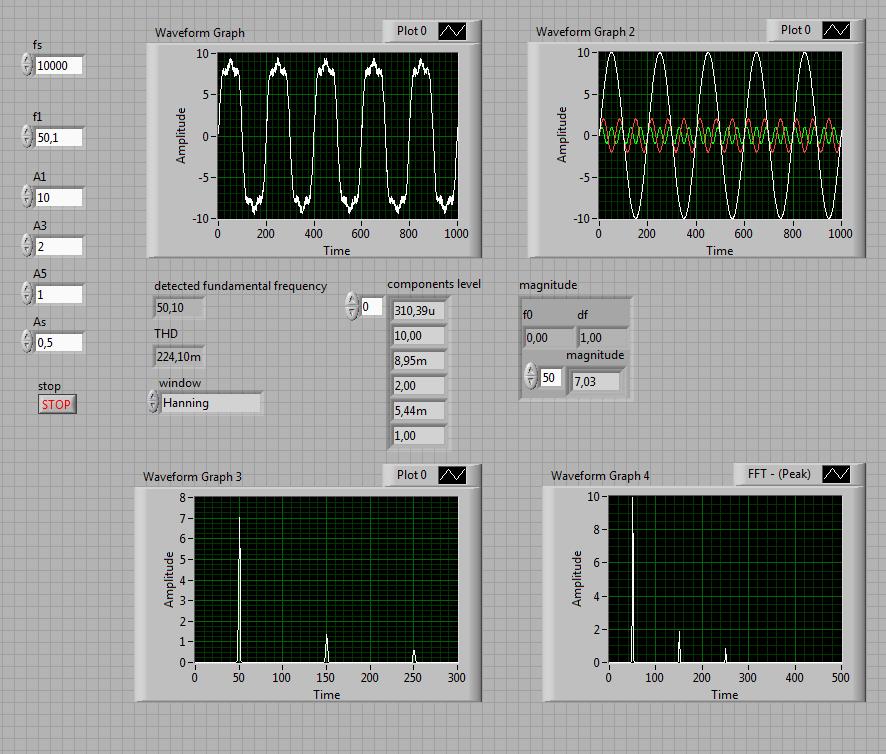The width and height of the screenshot is (886, 754).
Task: Click Waveform Graph 3 plot legend line icon
Action: click(x=453, y=475)
